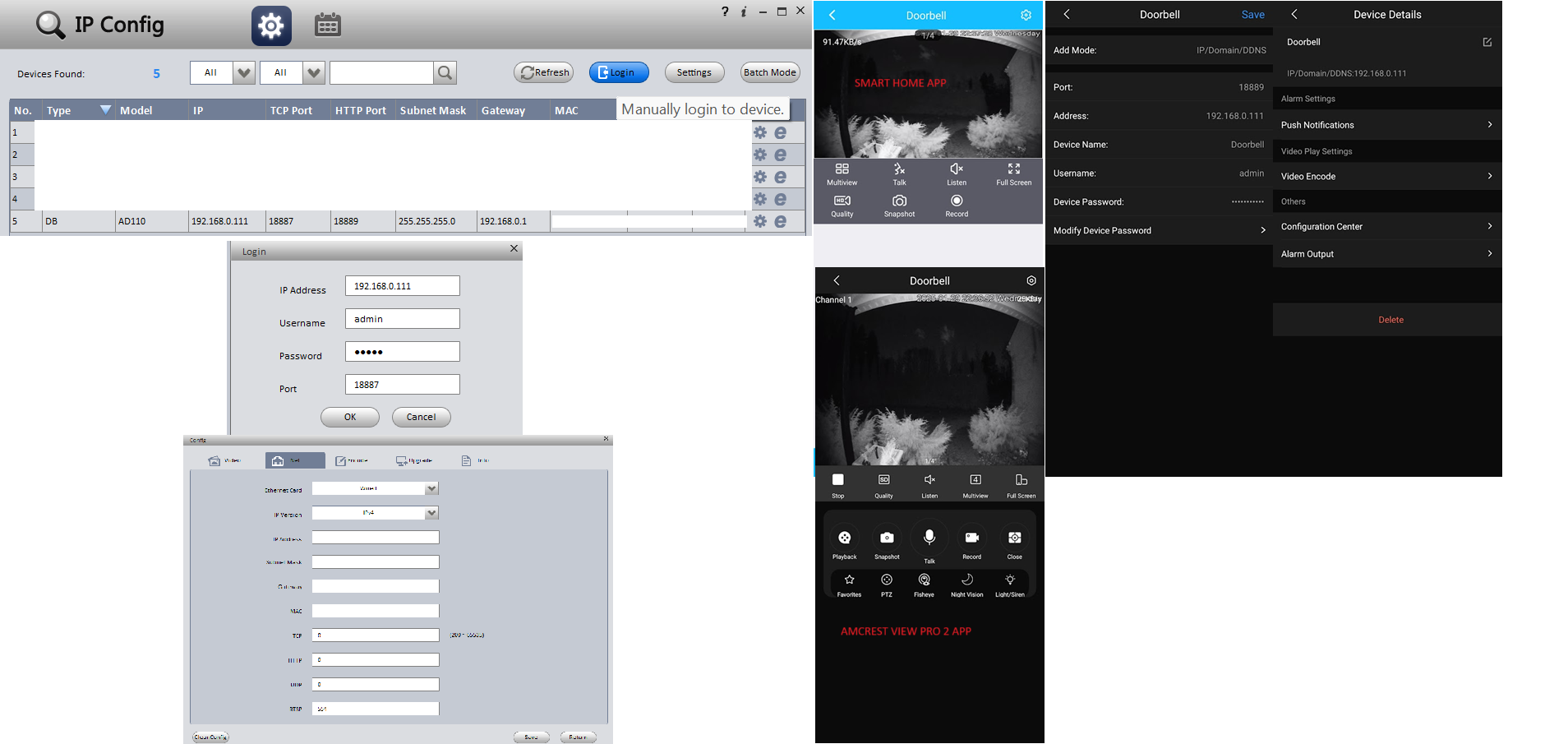Click the magnifier search button next to search field
Screen dimensions: 1568x744
(x=445, y=73)
